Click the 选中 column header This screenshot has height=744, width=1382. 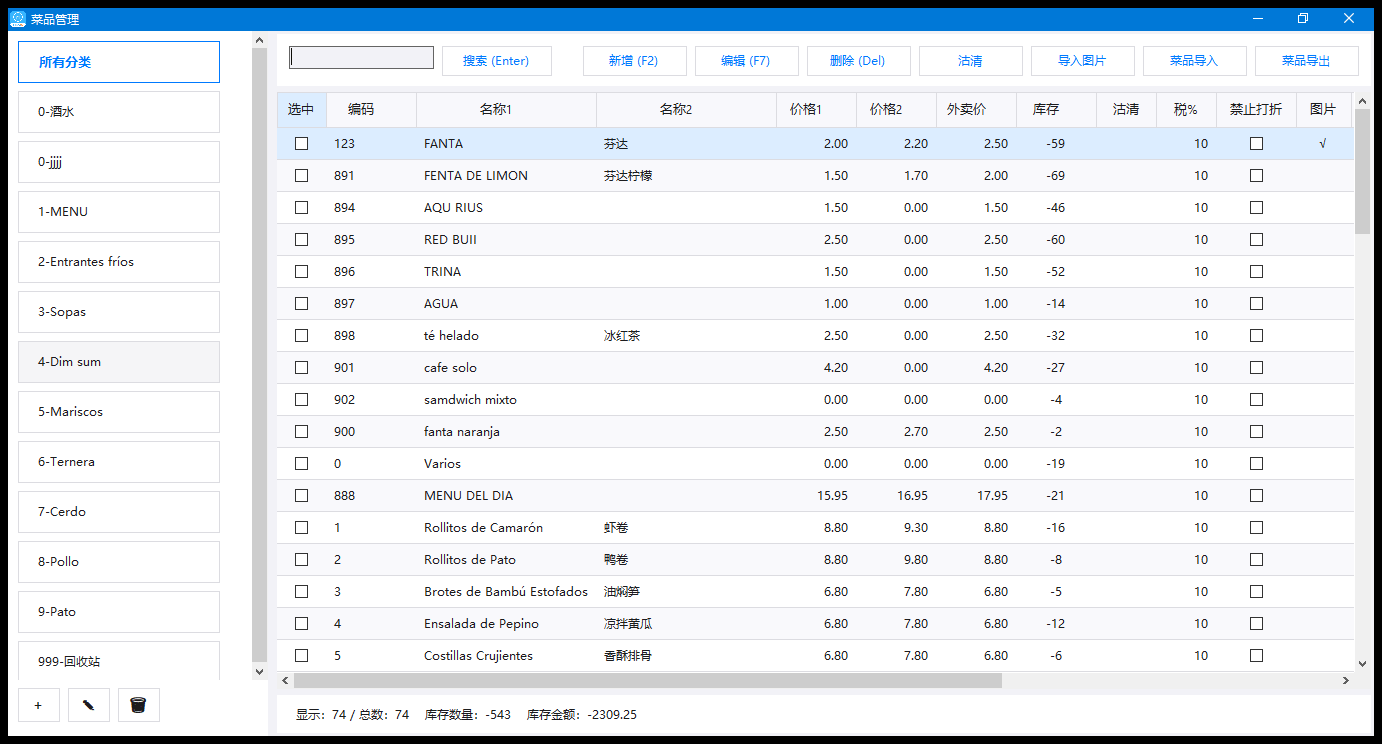click(x=301, y=110)
